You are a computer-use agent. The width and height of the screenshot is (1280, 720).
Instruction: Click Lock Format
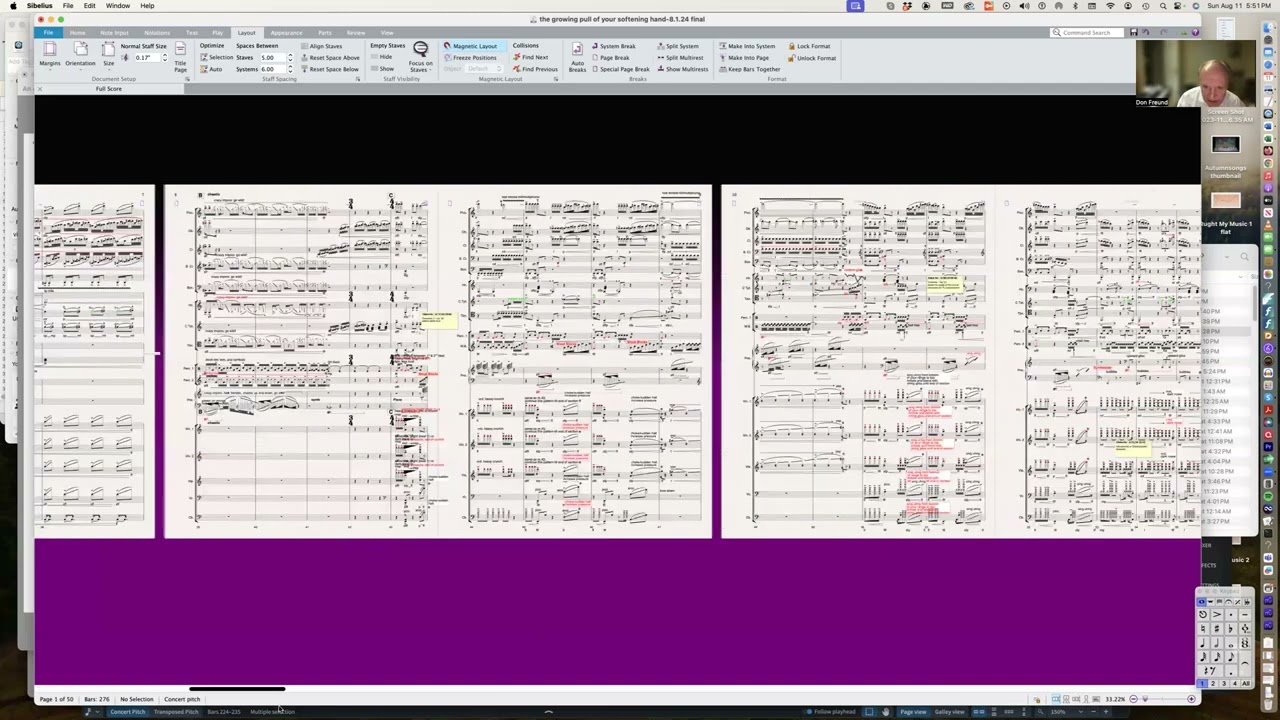point(809,46)
